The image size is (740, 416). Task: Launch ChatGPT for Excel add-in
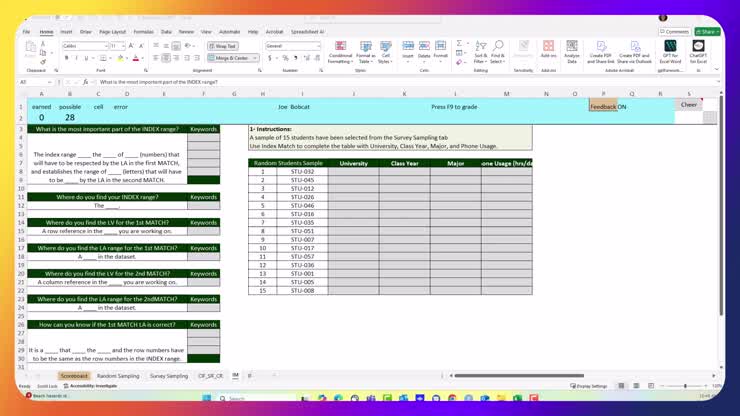pyautogui.click(x=698, y=52)
